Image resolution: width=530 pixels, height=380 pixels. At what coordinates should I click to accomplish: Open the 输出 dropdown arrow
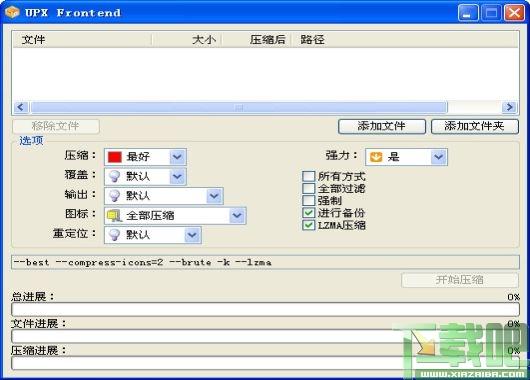(214, 196)
